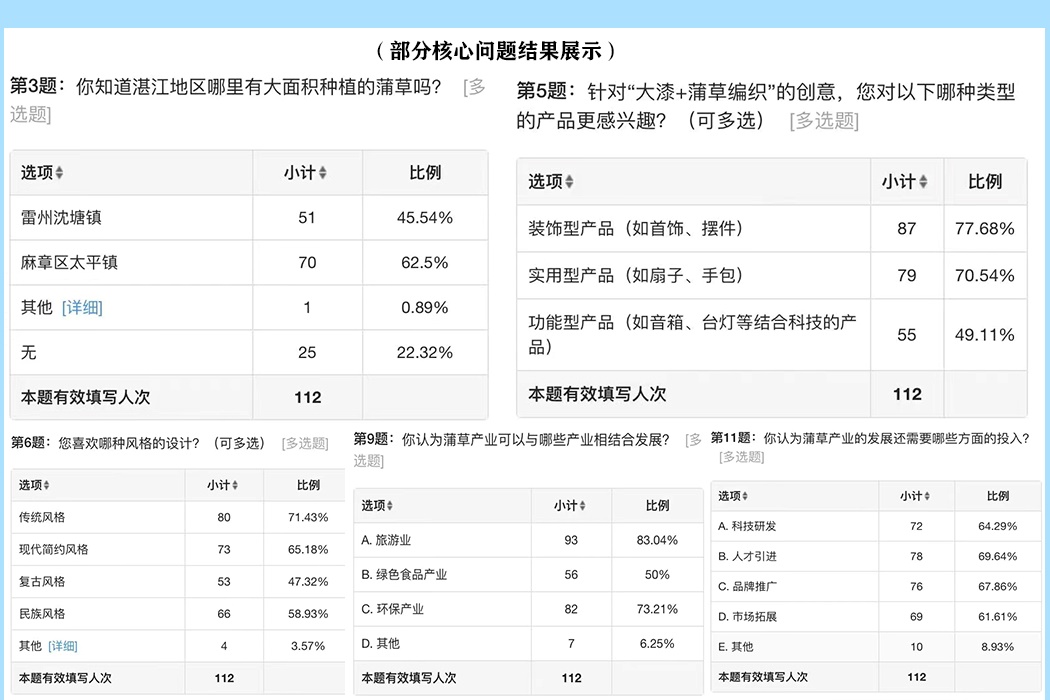Select the 61.61% ratio cell

coord(998,617)
